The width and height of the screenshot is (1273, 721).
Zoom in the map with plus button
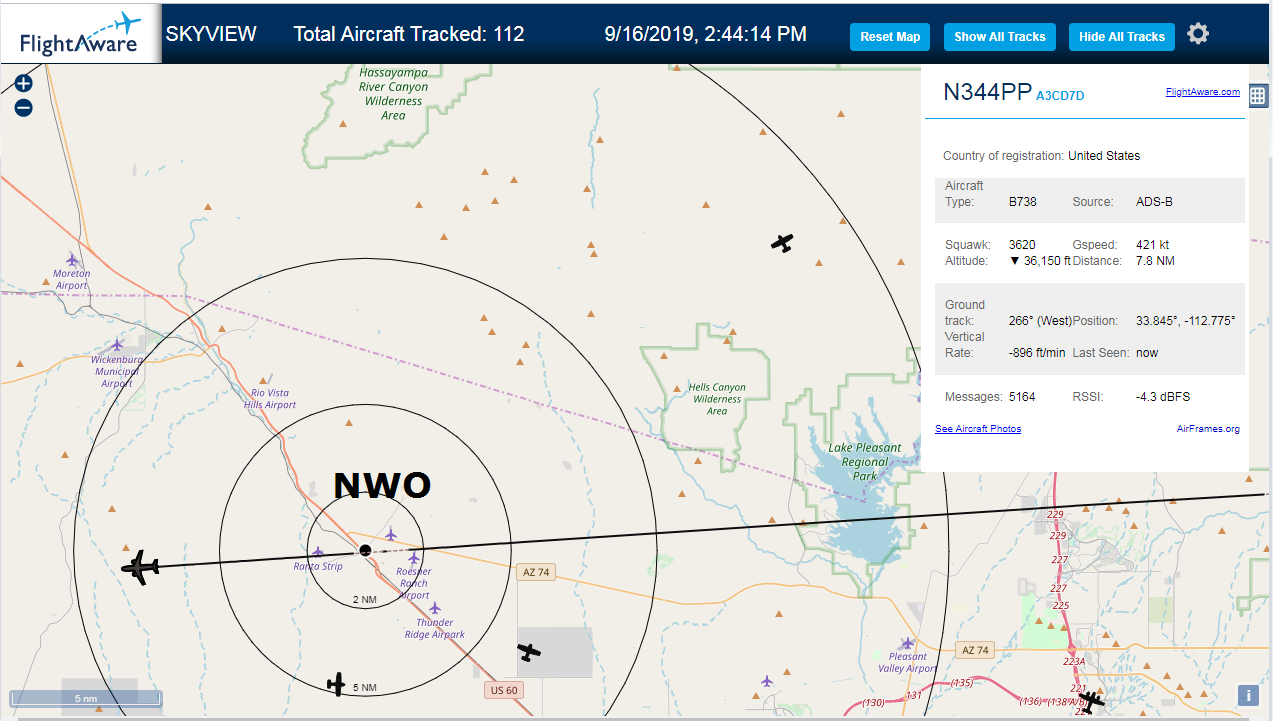pos(24,84)
